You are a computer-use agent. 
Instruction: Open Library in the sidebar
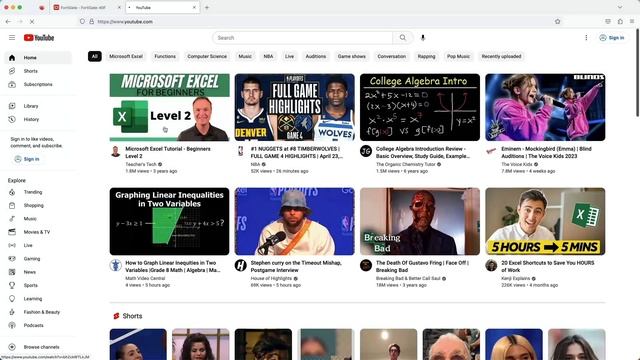point(38,106)
